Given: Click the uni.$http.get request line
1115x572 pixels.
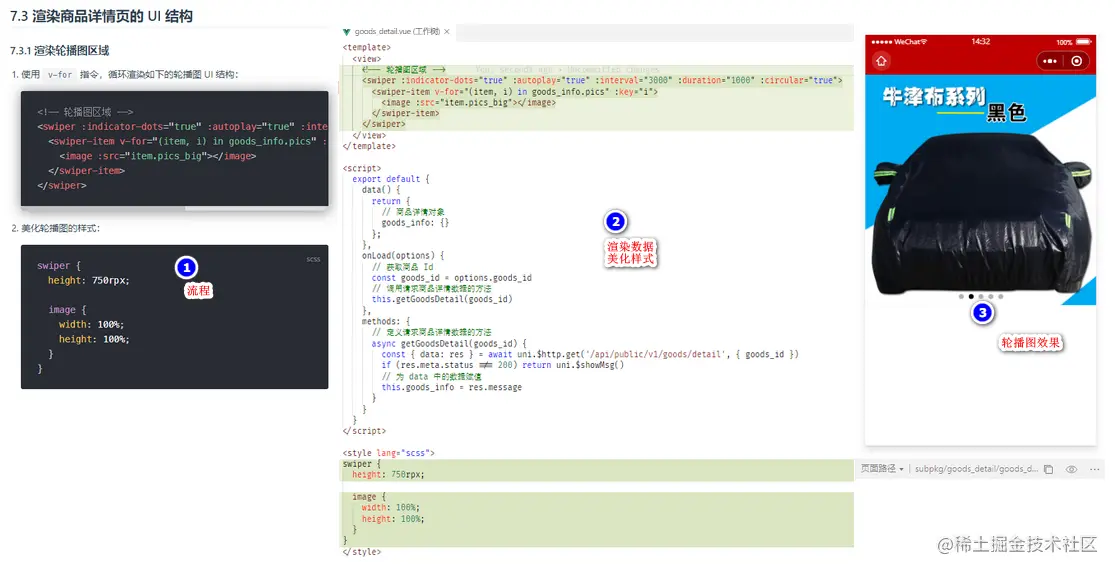Looking at the screenshot, I should [590, 354].
